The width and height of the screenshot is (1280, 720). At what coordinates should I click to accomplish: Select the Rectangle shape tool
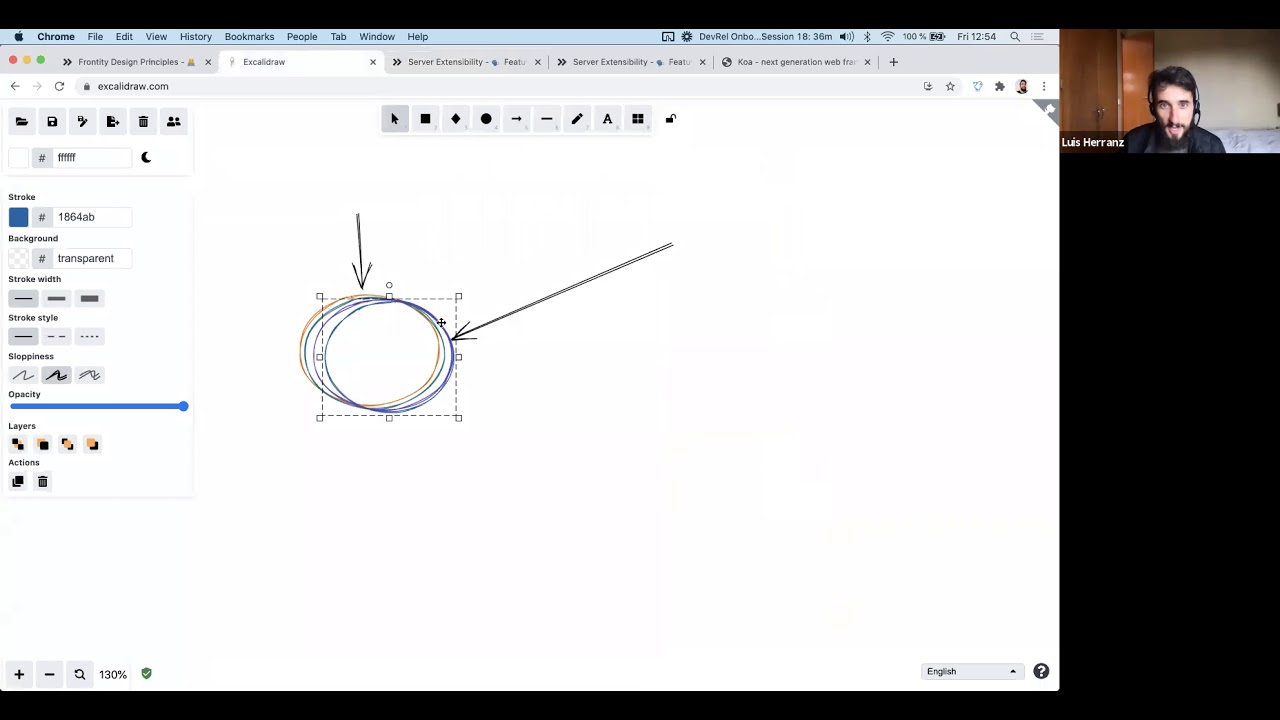[x=425, y=119]
